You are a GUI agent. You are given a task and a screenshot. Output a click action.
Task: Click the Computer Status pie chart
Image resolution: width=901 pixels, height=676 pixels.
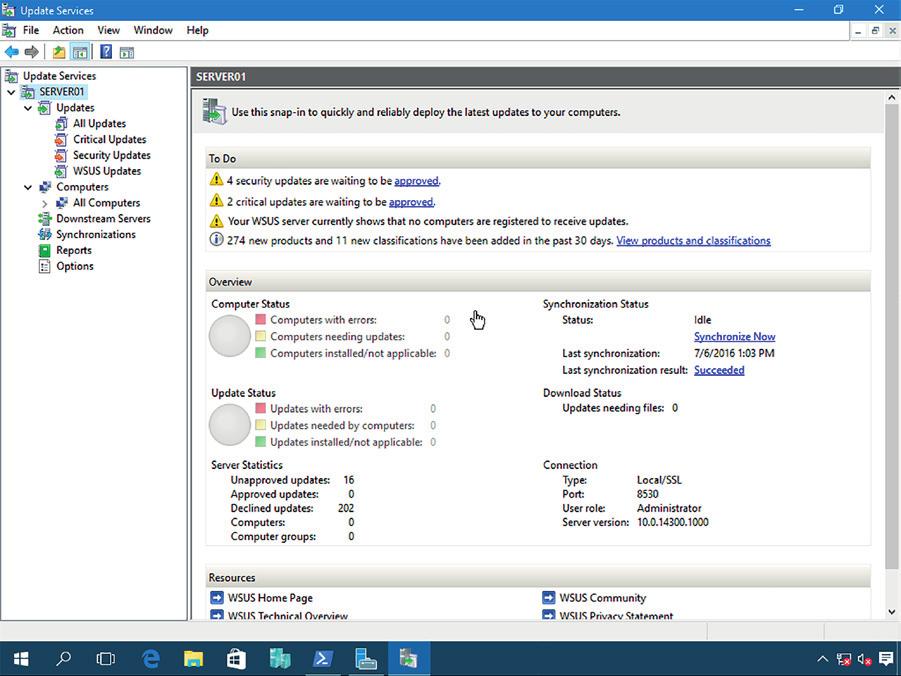click(230, 336)
